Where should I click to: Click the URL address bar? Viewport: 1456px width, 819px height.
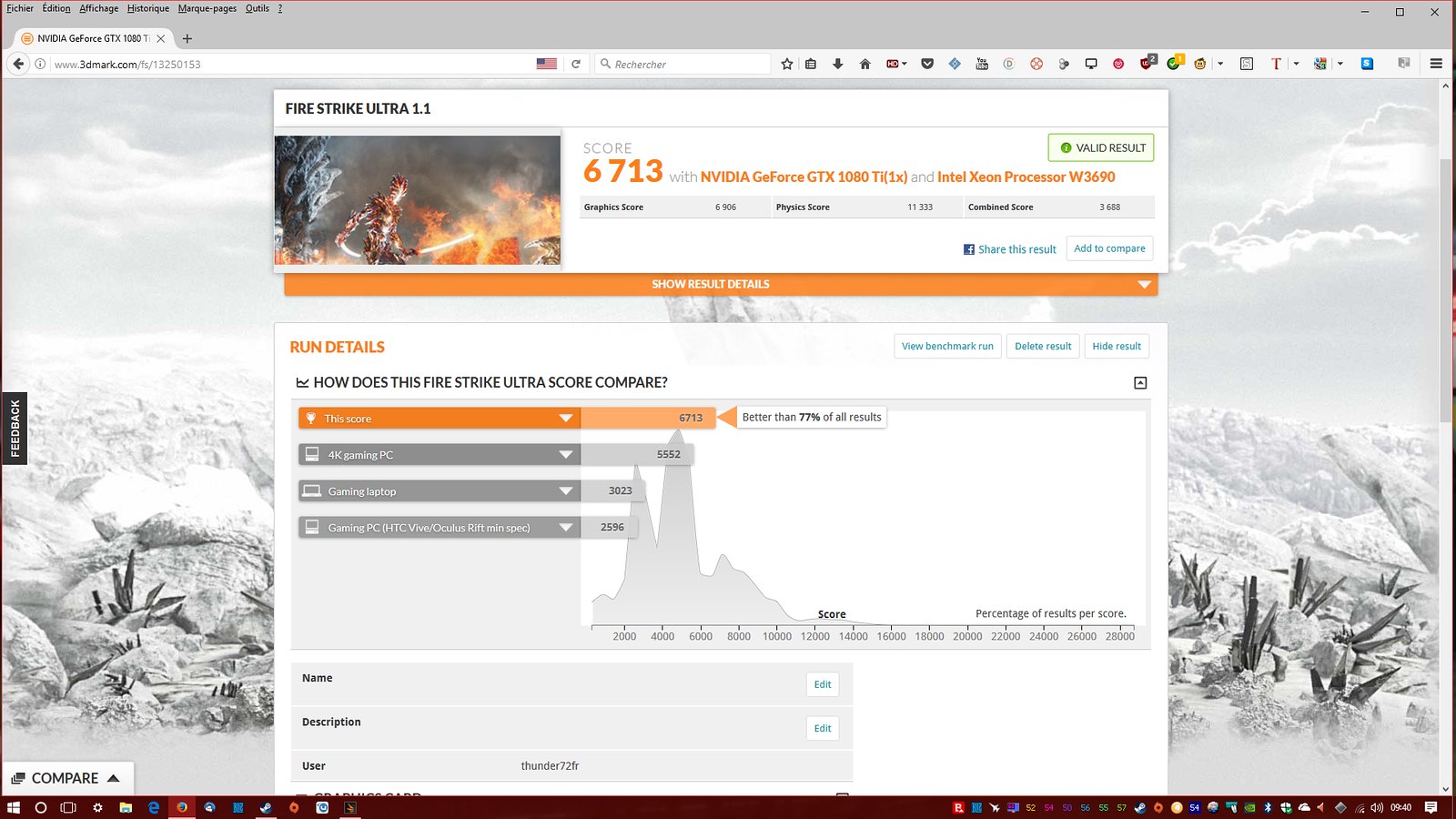point(291,64)
